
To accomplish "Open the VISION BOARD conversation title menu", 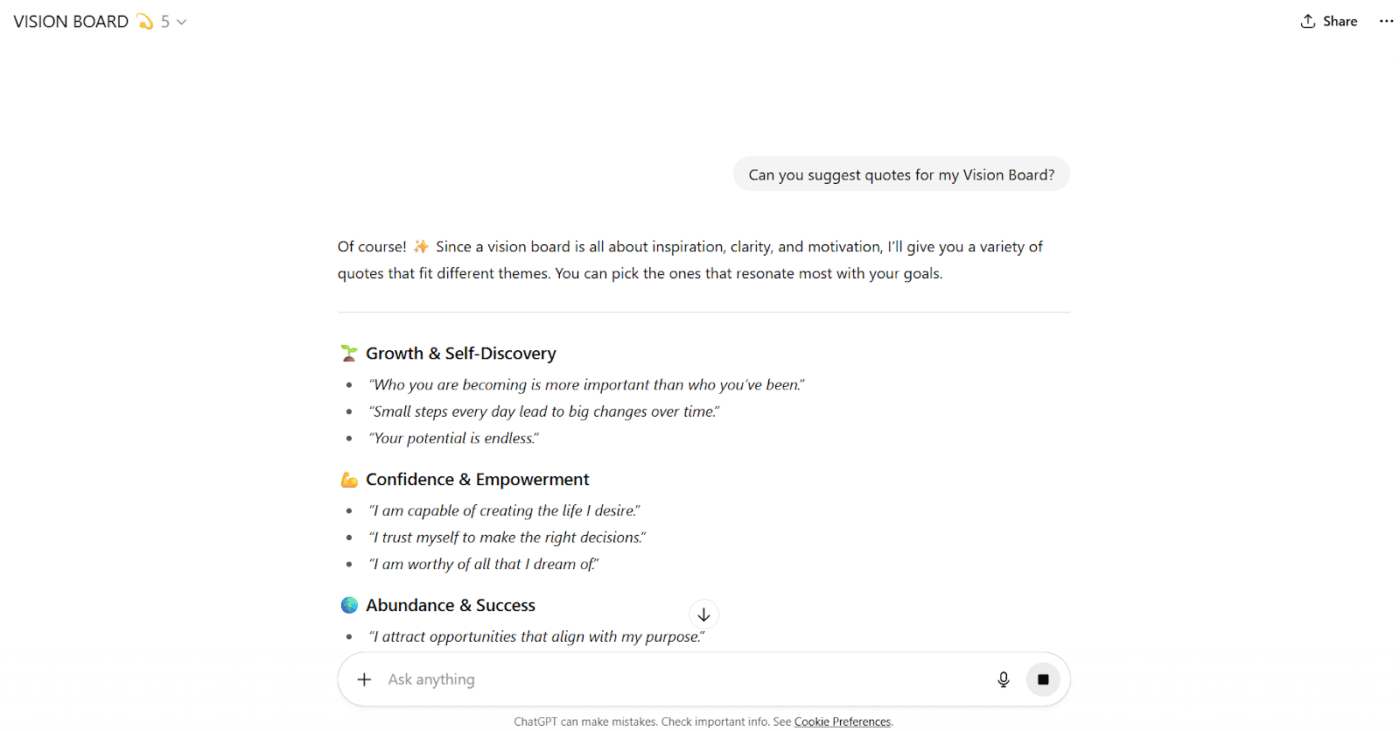I will (71, 21).
